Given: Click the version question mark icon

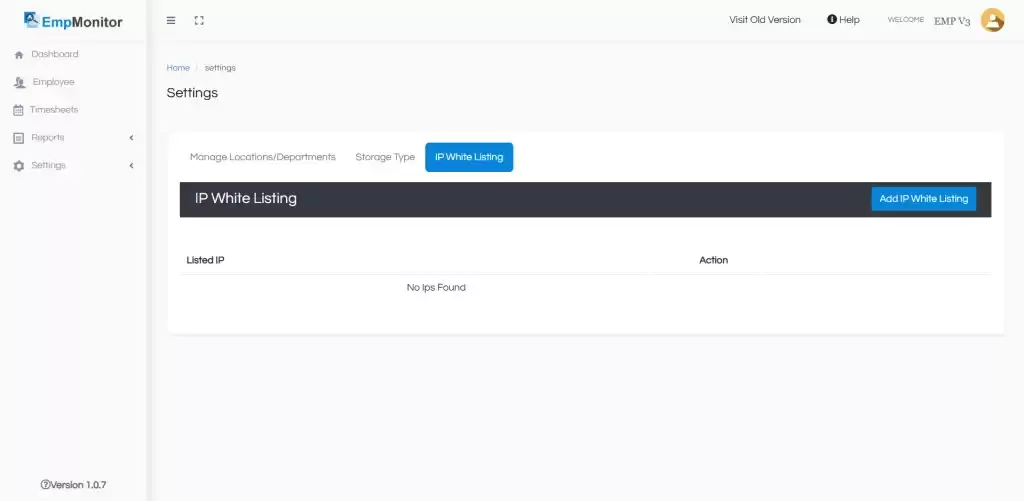Looking at the screenshot, I should tap(45, 485).
